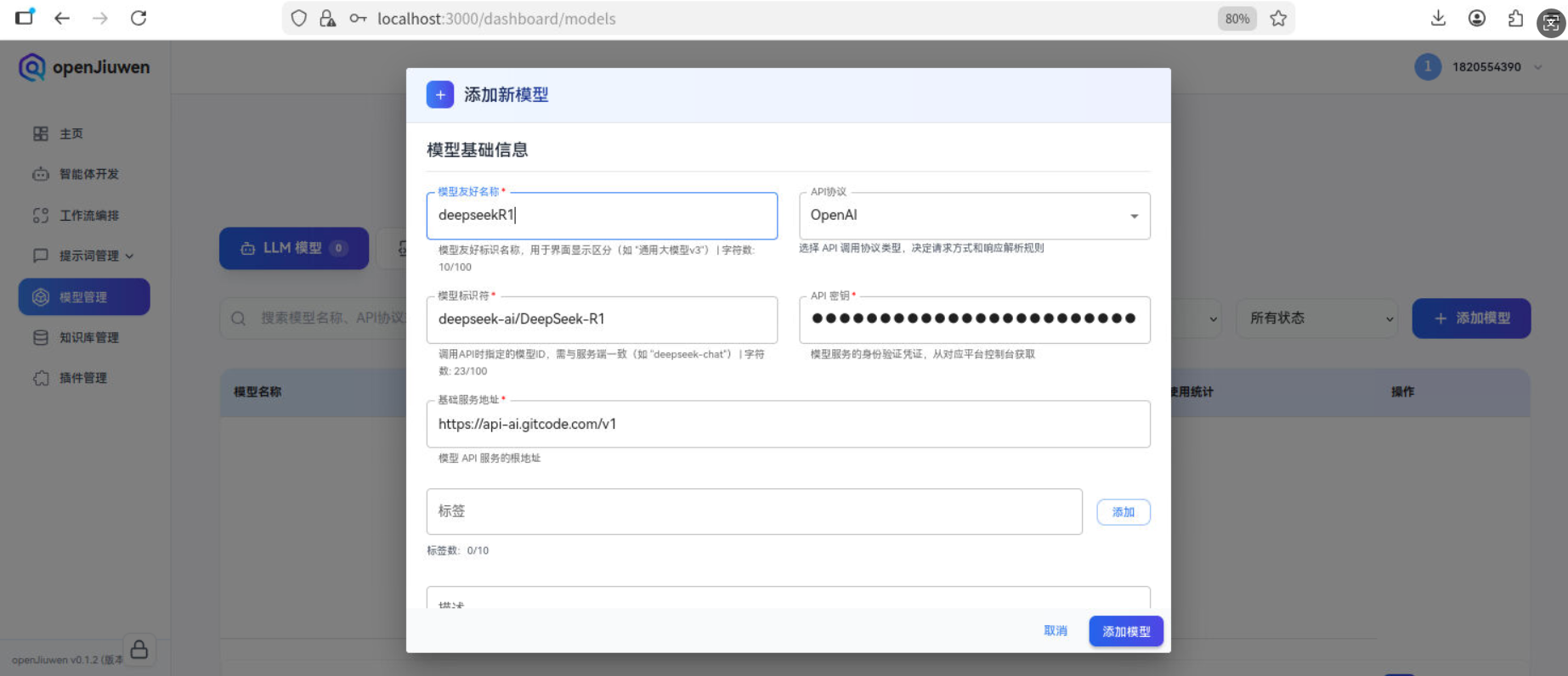The image size is (1568, 676).
Task: Open the API协议 OpenAI dropdown
Action: coord(975,216)
